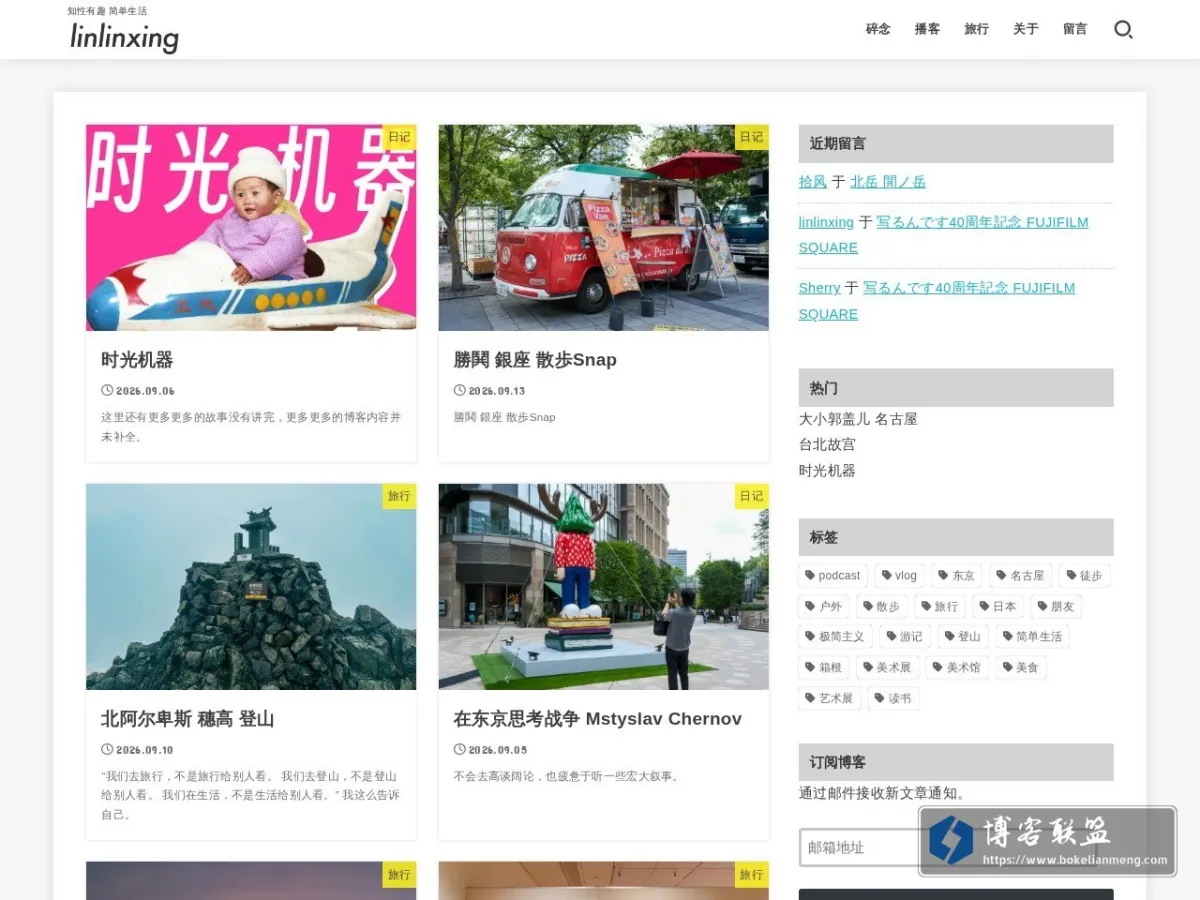Click the 日记 badge on 时光机器 card
Viewport: 1200px width, 900px height.
[399, 137]
